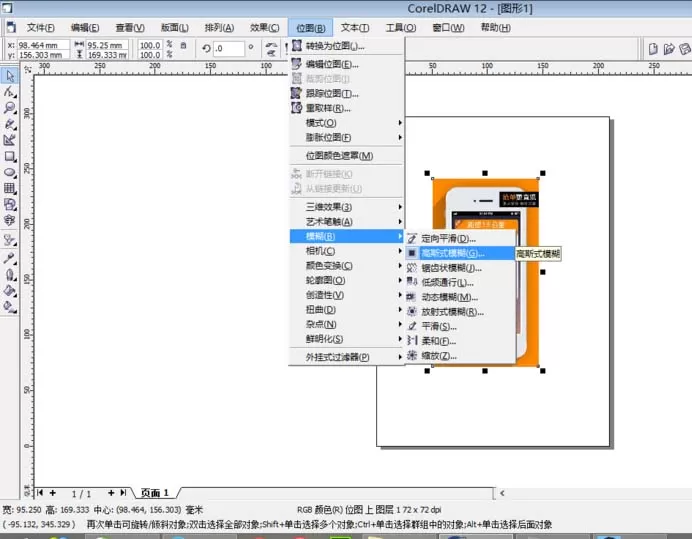
Task: Select the Zoom tool in toolbox
Action: click(10, 108)
